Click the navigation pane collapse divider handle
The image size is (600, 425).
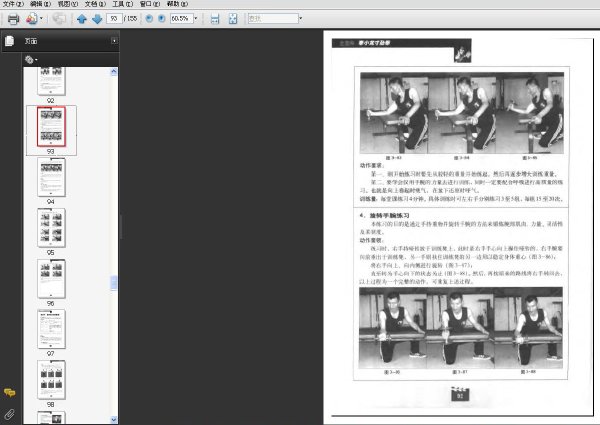121,226
